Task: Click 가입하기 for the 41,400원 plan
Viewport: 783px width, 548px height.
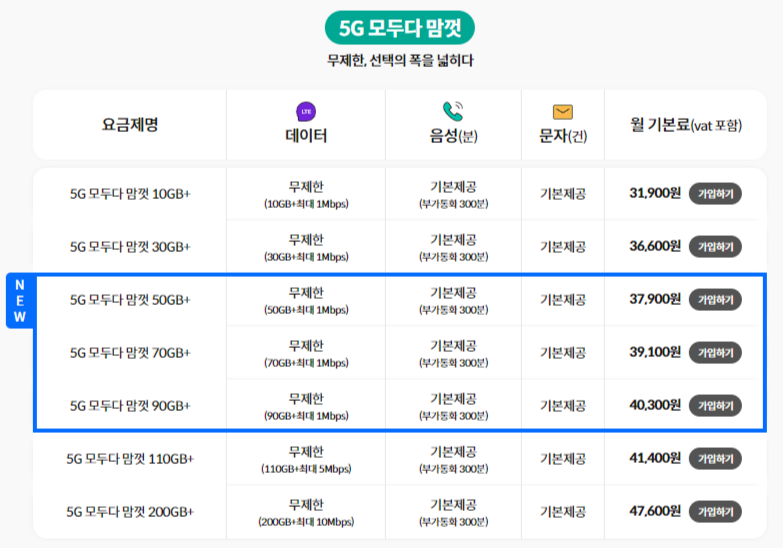Action: [715, 459]
